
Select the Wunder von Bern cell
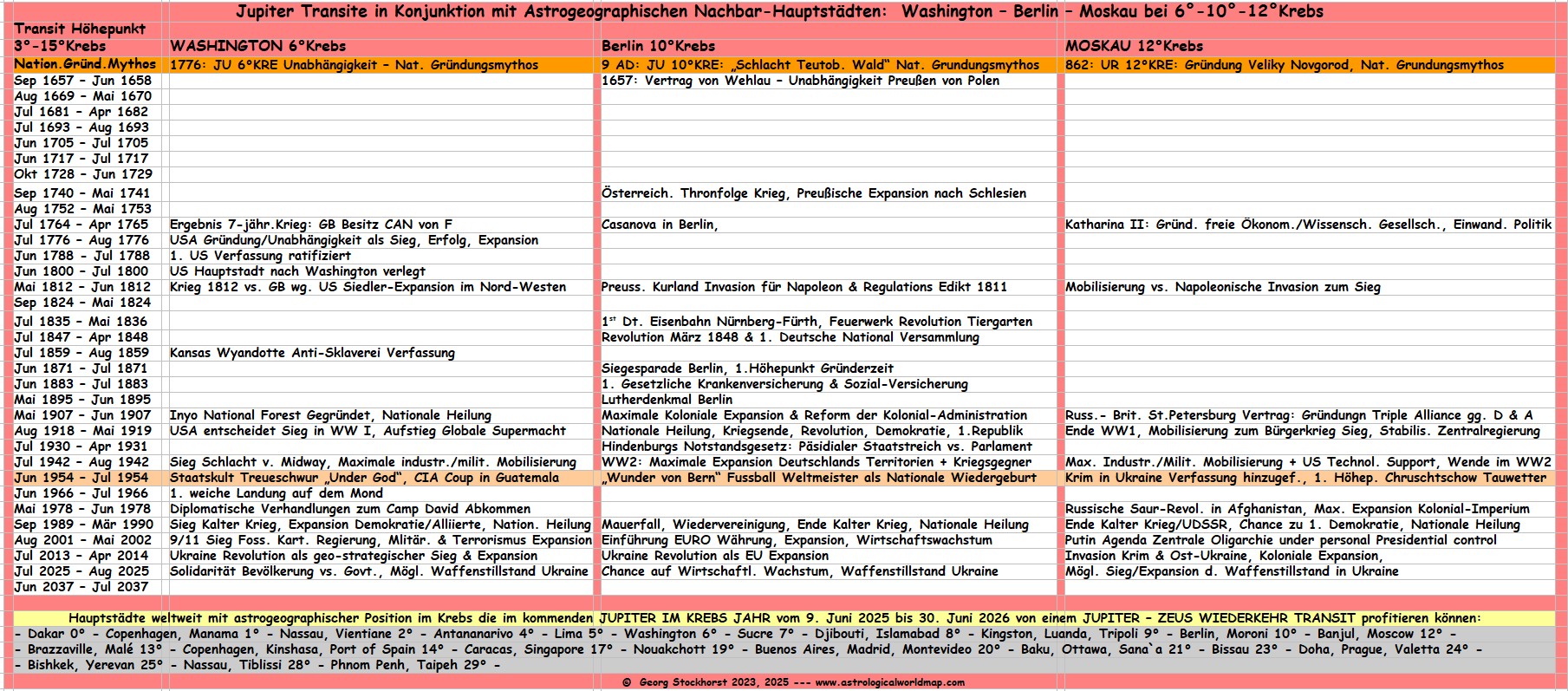coord(818,478)
